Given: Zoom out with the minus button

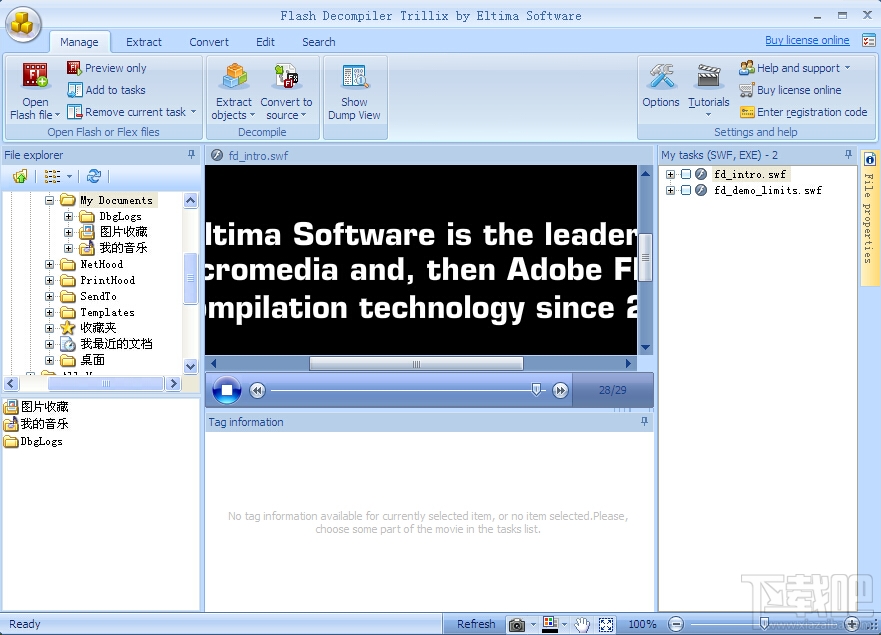Looking at the screenshot, I should tap(676, 624).
